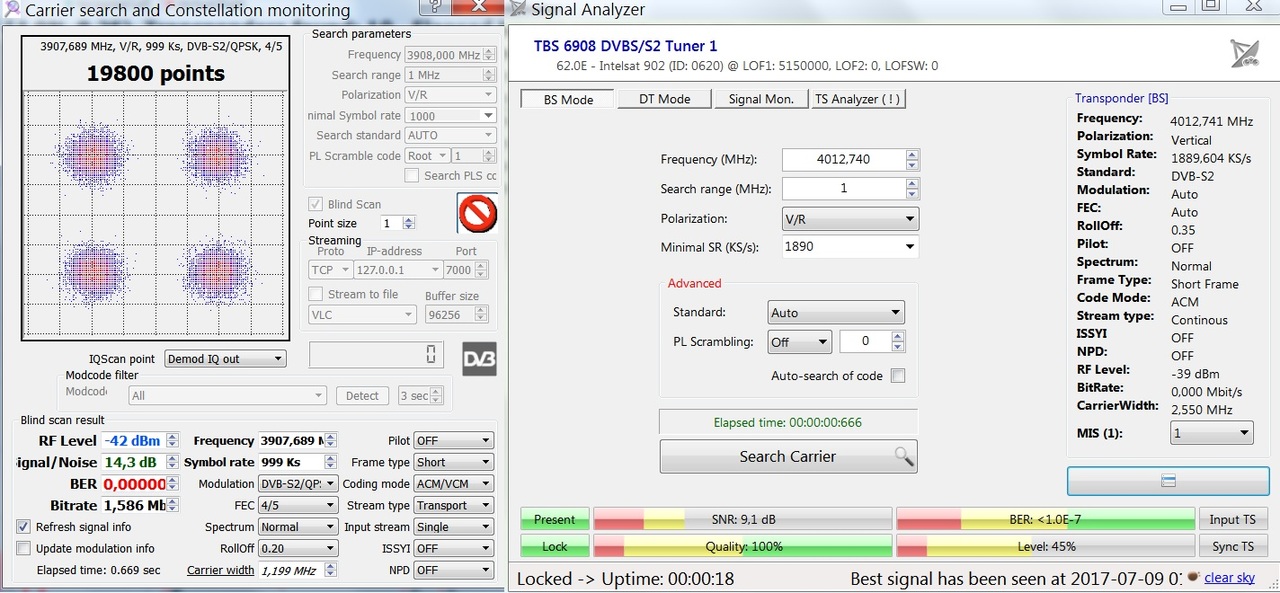Open the Polarization V/R dropdown in Signal Analyzer
1280x593 pixels.
(x=850, y=218)
